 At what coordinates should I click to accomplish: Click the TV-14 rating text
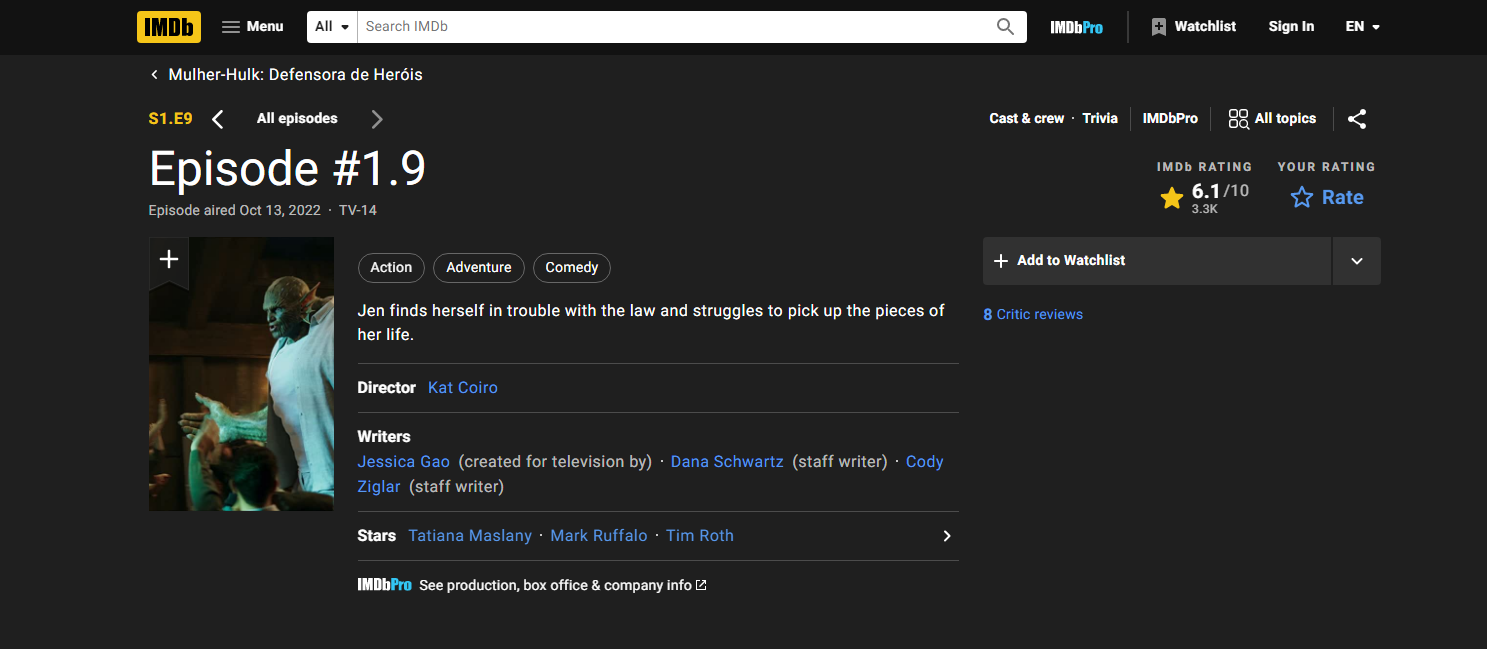(x=358, y=210)
